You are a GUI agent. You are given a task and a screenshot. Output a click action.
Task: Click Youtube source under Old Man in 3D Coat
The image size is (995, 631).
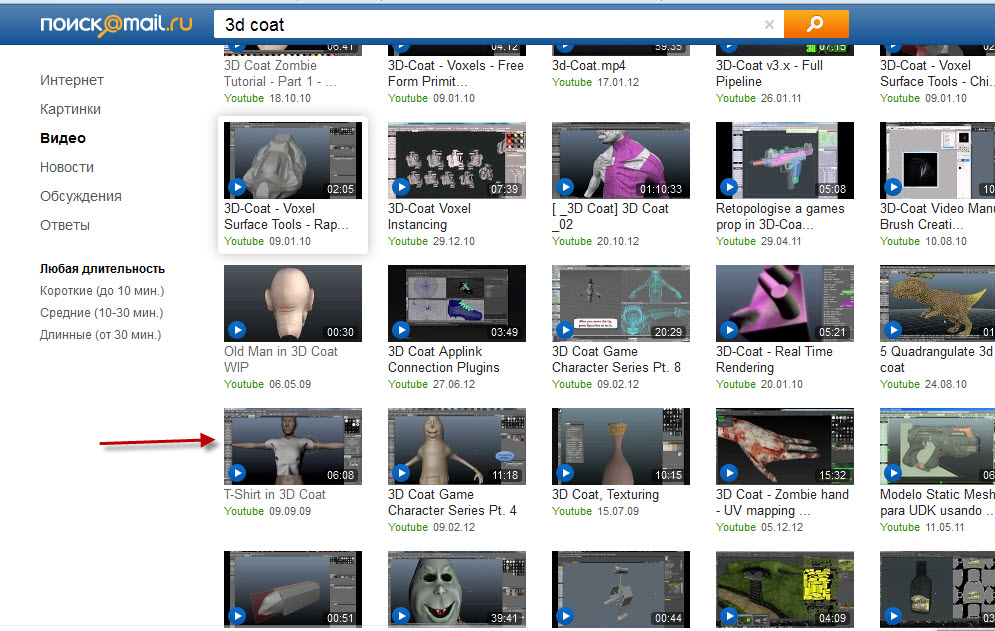tap(244, 385)
